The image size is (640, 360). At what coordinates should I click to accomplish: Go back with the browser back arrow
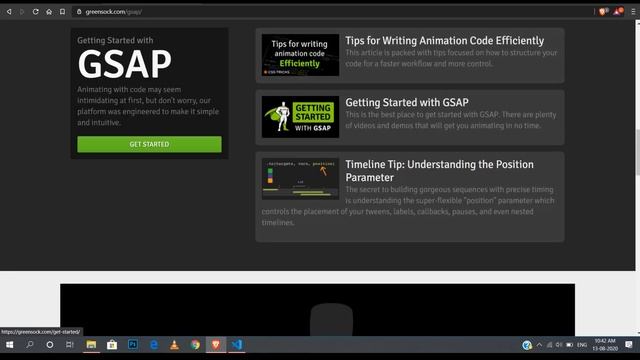pyautogui.click(x=9, y=12)
